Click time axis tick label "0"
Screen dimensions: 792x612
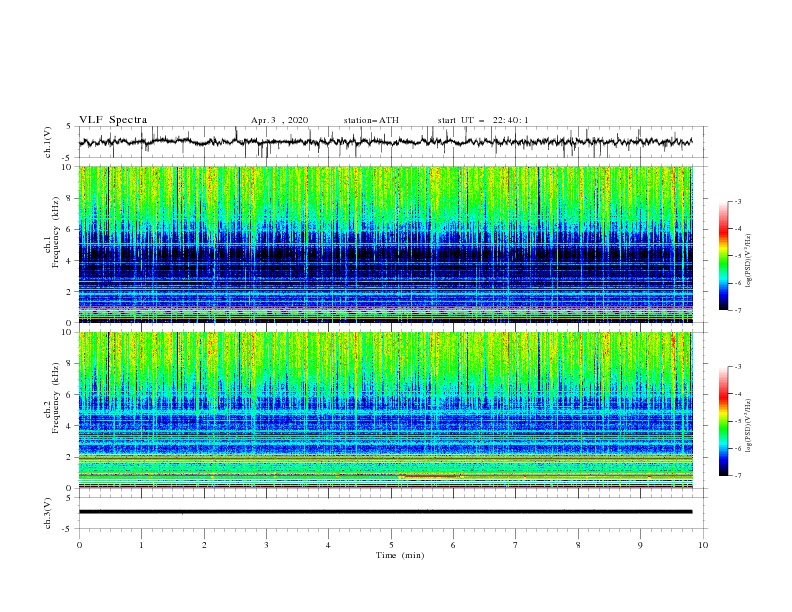tap(79, 545)
